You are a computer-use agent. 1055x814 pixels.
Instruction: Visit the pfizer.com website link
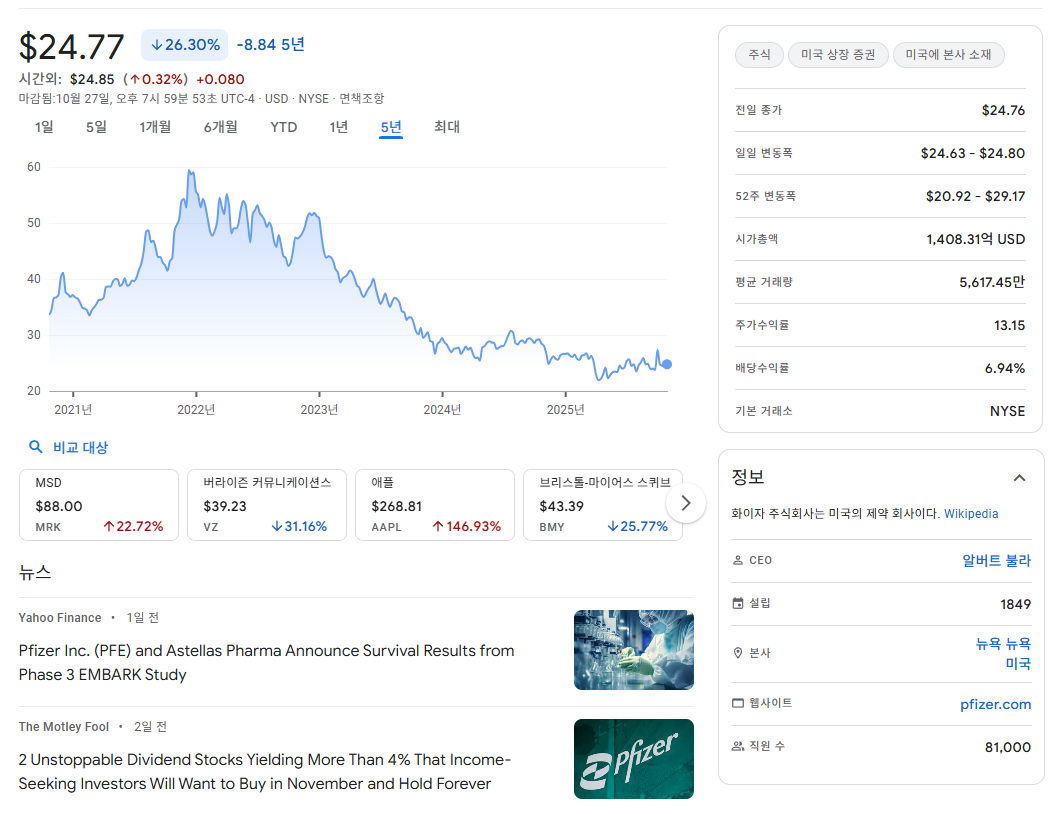tap(995, 704)
